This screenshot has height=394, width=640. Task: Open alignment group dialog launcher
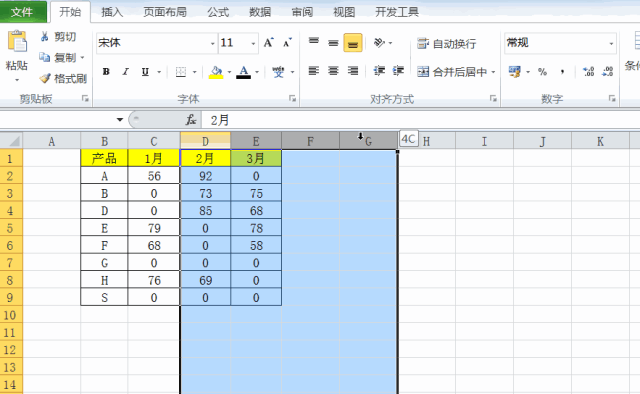[493, 98]
